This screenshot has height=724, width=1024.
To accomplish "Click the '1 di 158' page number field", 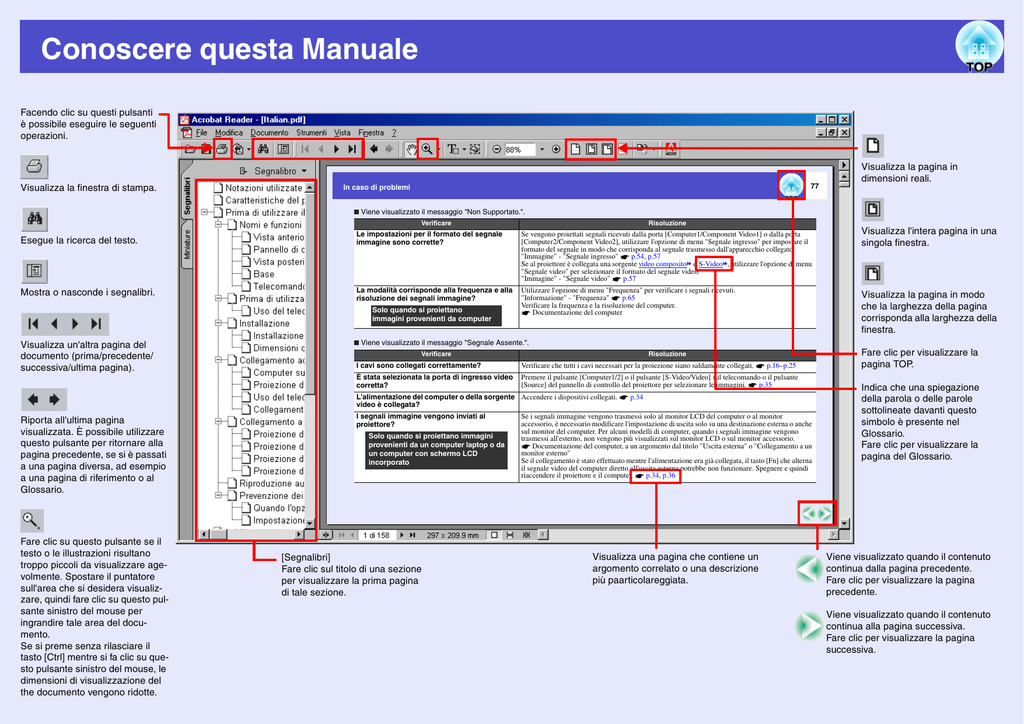I will [x=377, y=535].
